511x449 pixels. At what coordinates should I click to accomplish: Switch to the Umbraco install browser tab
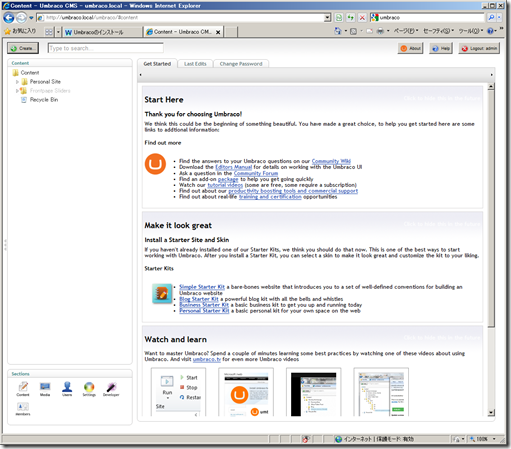coord(102,32)
